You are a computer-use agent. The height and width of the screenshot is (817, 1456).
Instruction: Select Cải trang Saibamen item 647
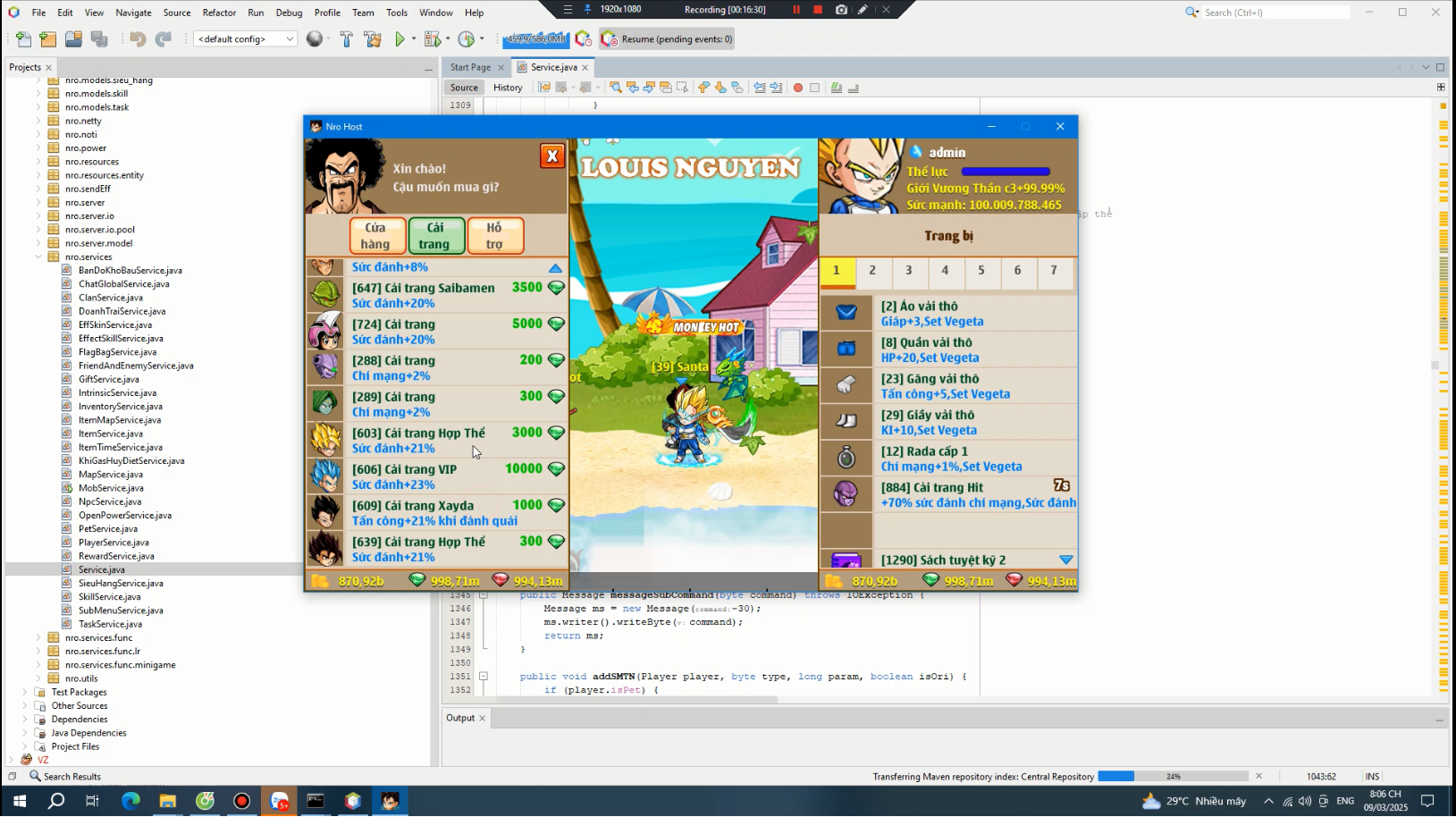[437, 295]
